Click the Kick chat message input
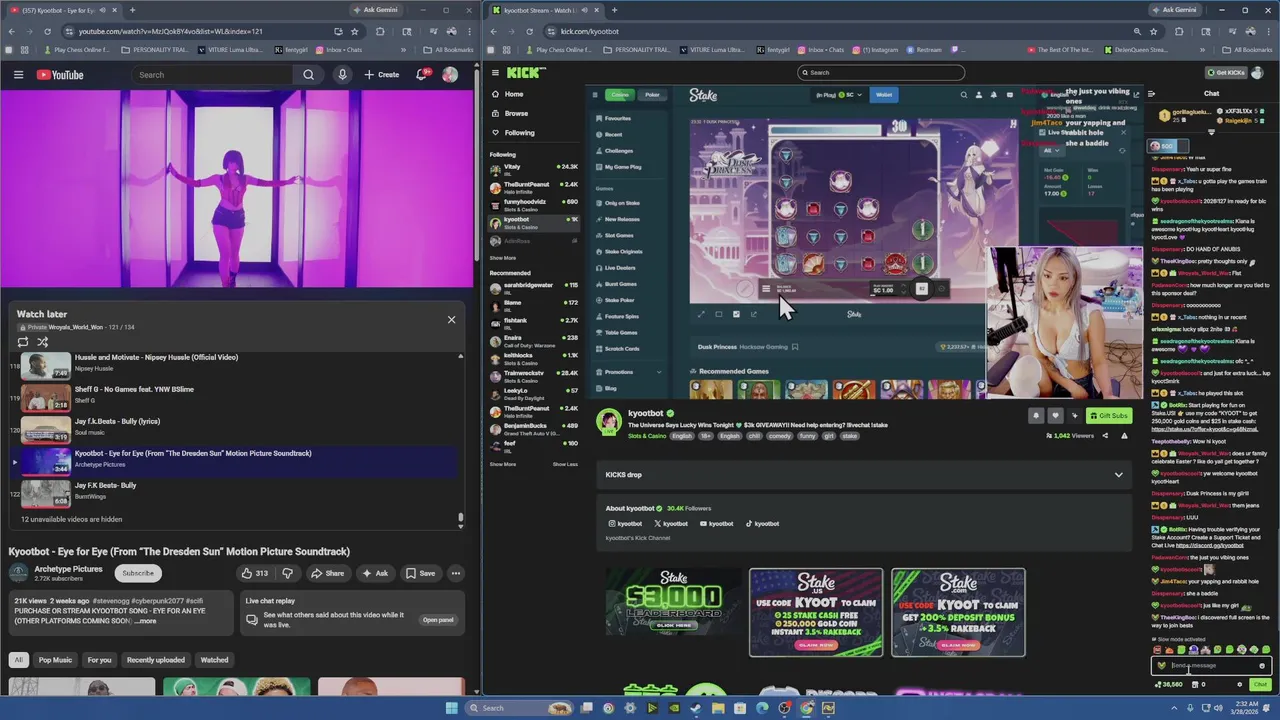The width and height of the screenshot is (1280, 720). pyautogui.click(x=1211, y=665)
